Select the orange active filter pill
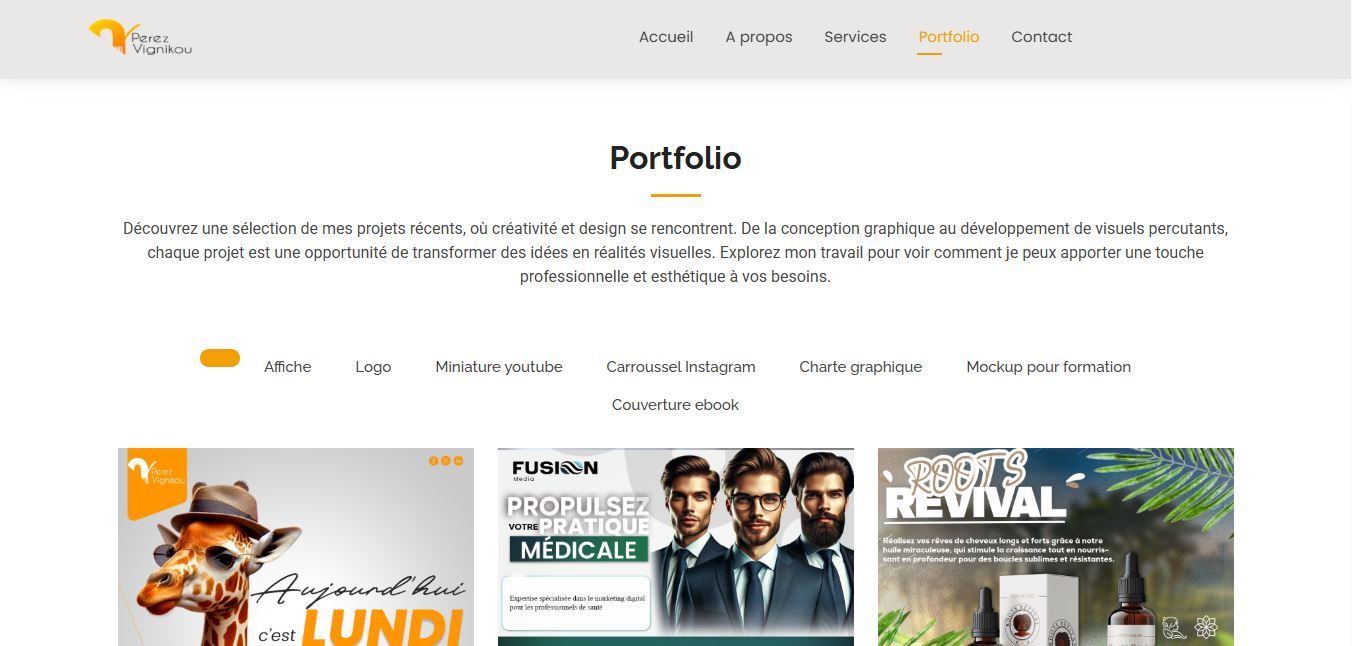 click(x=220, y=358)
